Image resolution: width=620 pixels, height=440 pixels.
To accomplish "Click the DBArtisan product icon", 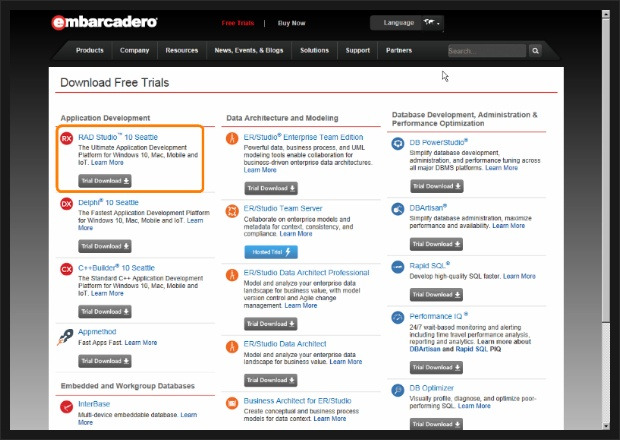I will 398,209.
